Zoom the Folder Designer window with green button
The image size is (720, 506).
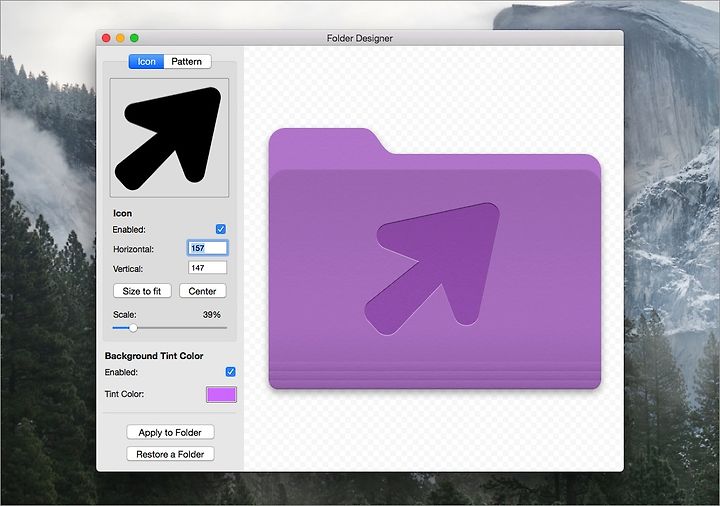135,38
